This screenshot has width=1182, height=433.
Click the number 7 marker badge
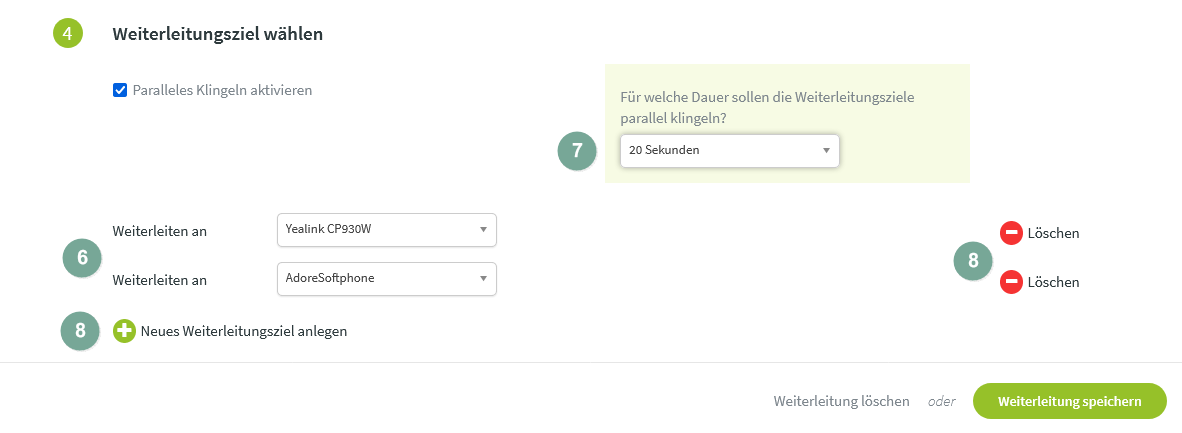(576, 151)
